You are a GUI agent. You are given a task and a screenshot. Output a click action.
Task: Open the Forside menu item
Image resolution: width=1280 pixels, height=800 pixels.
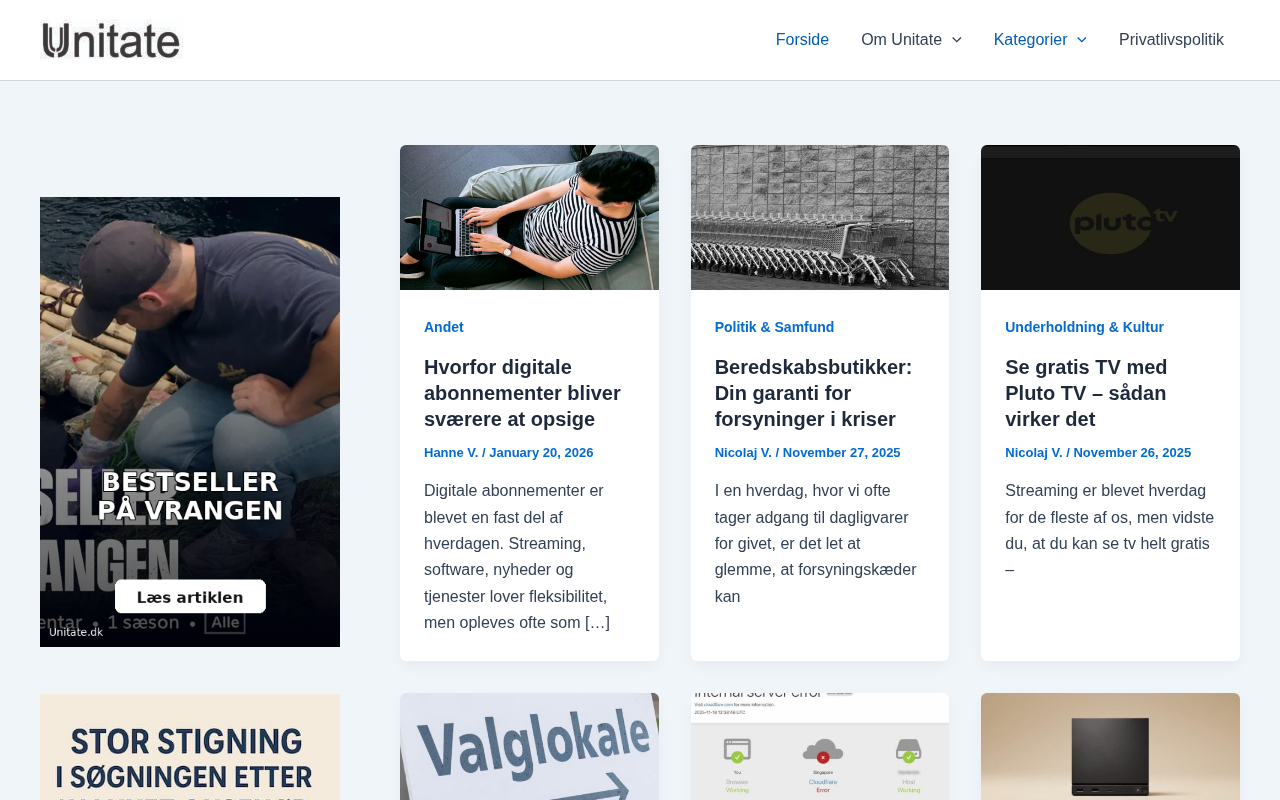(x=802, y=40)
